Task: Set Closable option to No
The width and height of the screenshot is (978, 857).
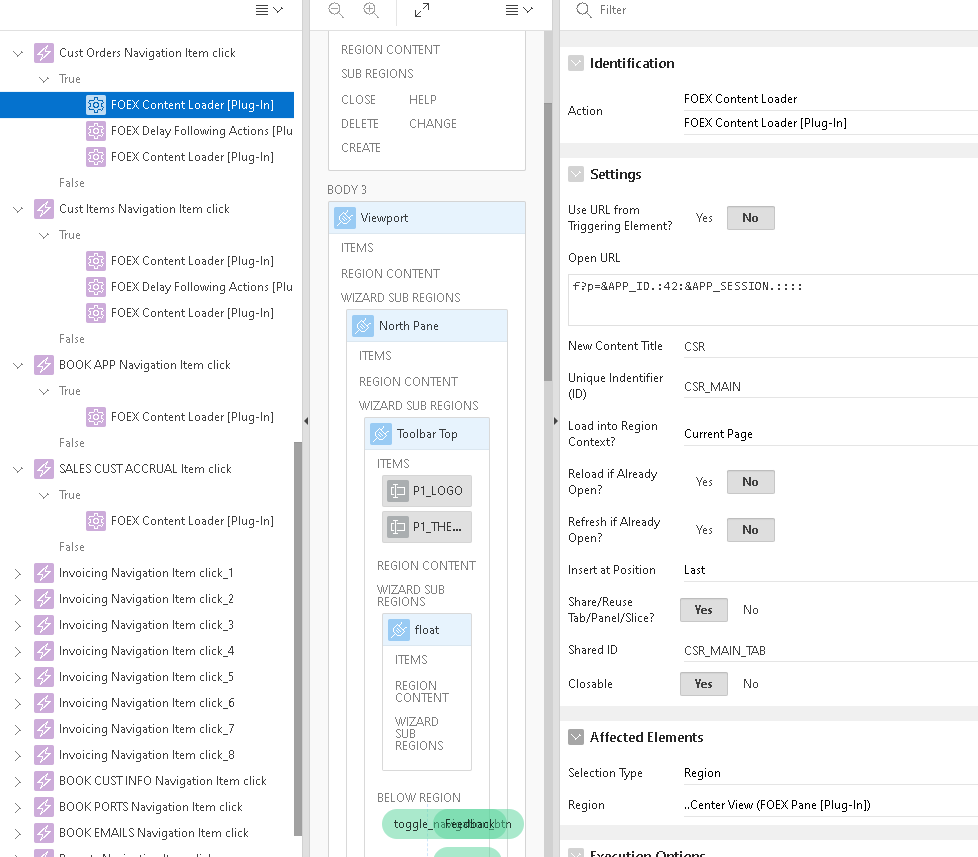Action: click(x=750, y=684)
